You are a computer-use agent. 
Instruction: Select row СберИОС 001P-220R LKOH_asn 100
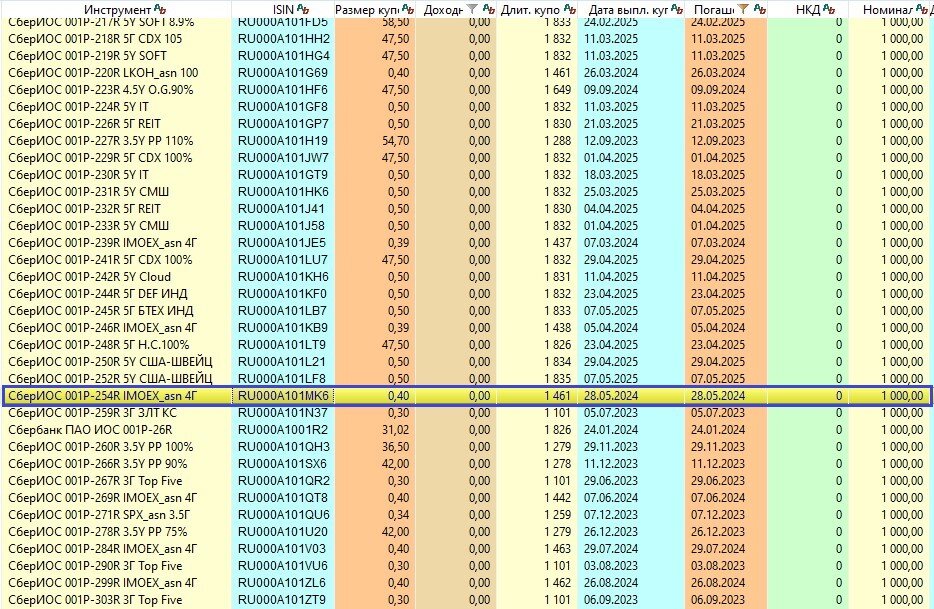click(x=467, y=73)
